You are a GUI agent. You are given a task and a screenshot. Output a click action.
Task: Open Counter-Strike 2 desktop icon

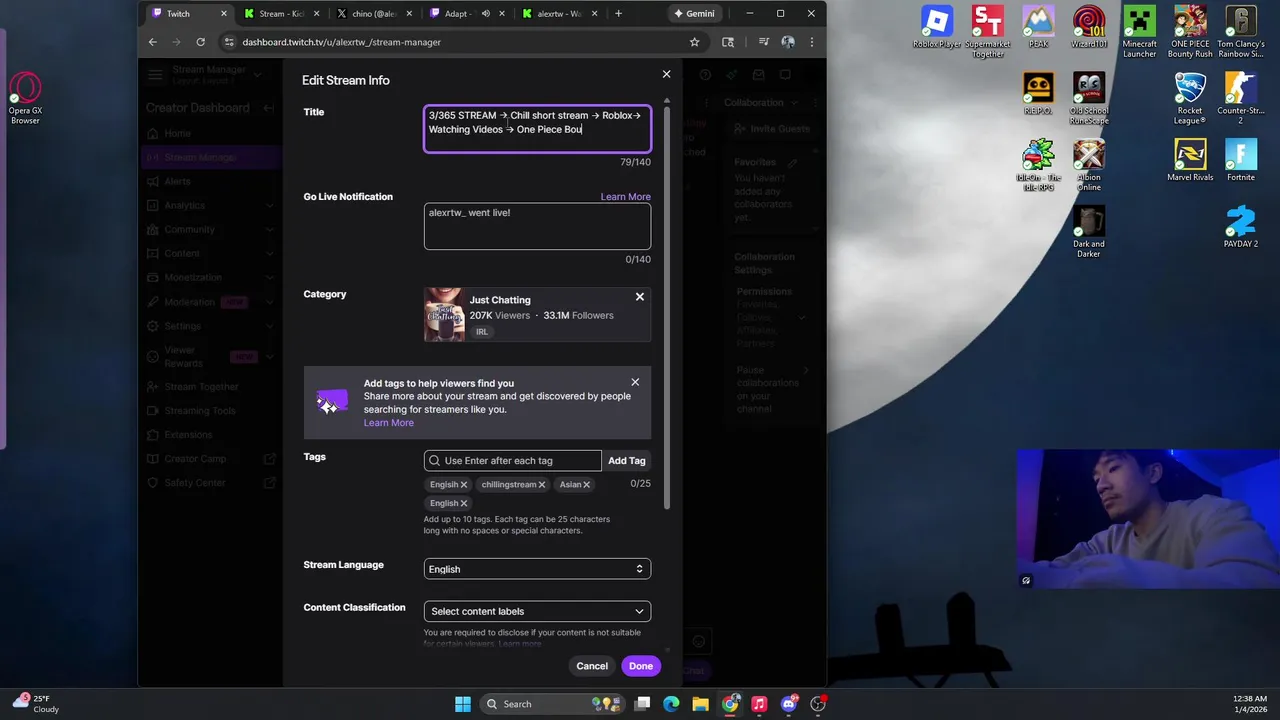click(1241, 98)
